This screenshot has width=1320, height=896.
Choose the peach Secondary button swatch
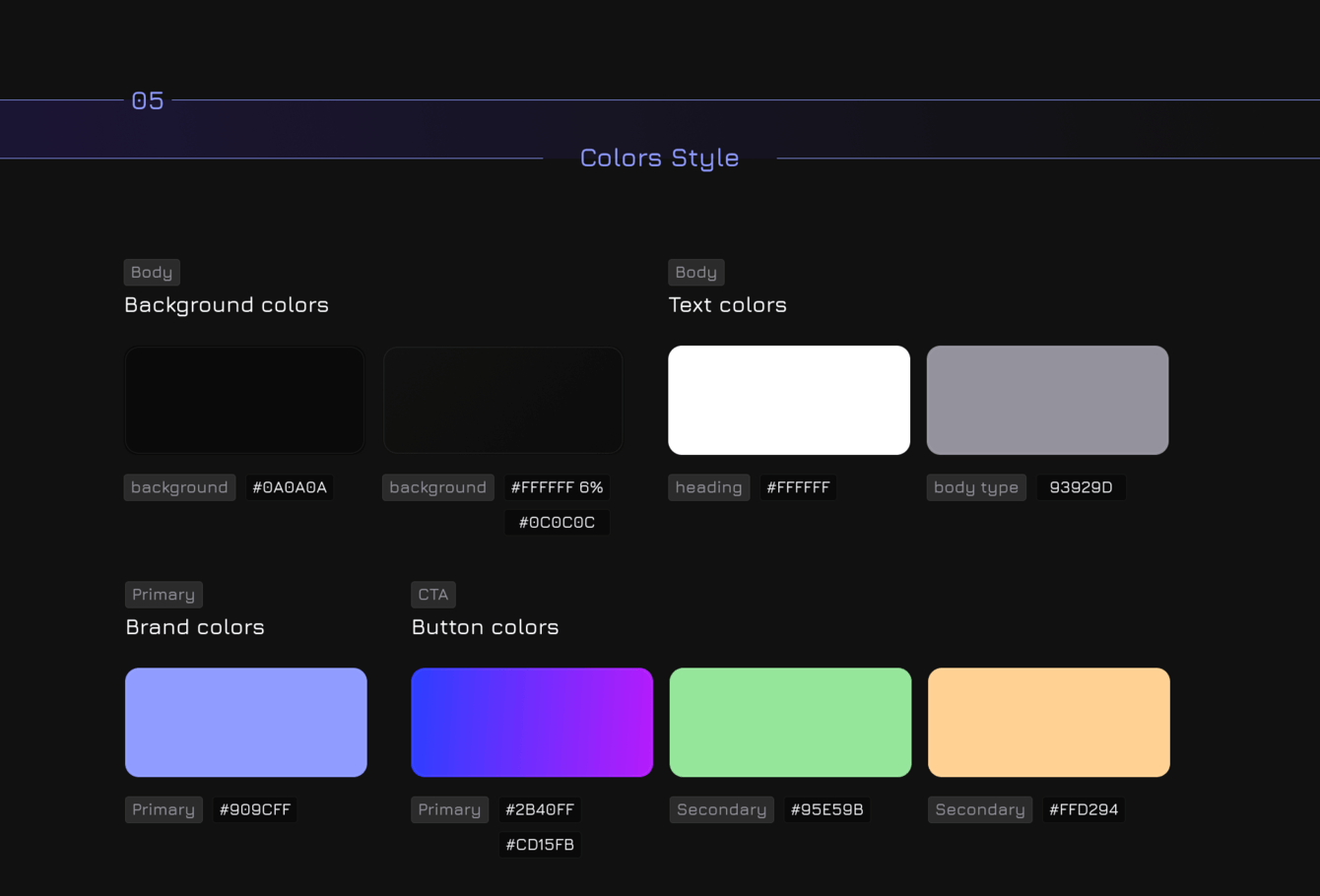(1048, 722)
